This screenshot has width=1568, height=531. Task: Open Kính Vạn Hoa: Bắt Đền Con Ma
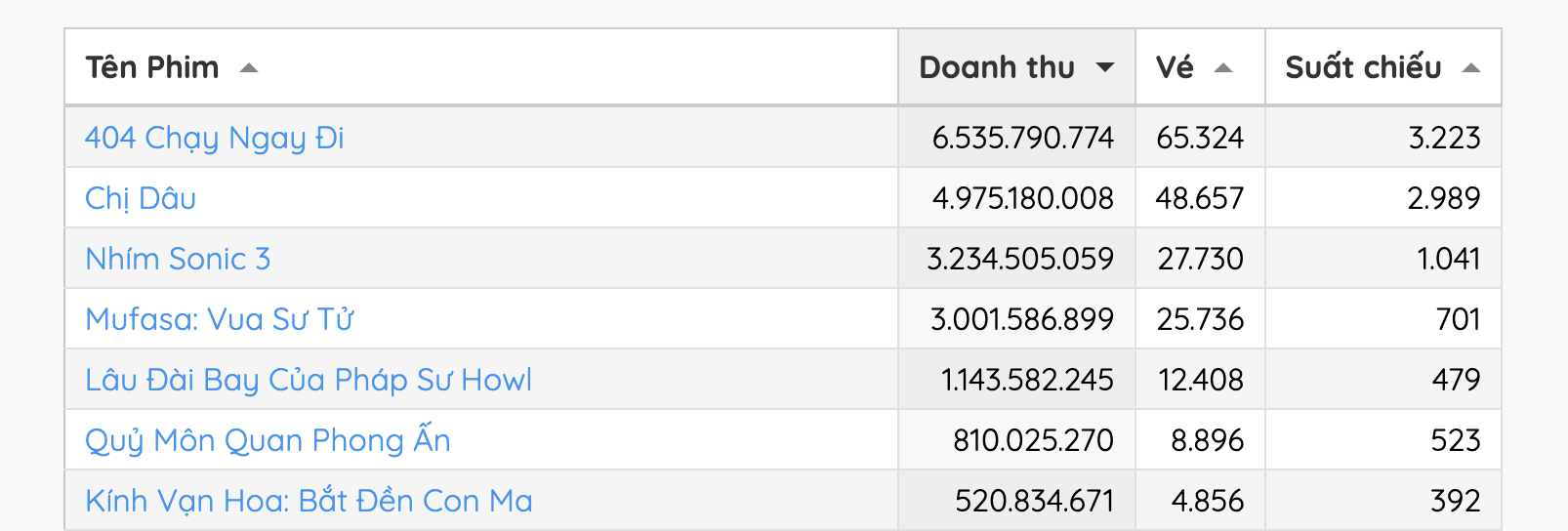pyautogui.click(x=309, y=501)
